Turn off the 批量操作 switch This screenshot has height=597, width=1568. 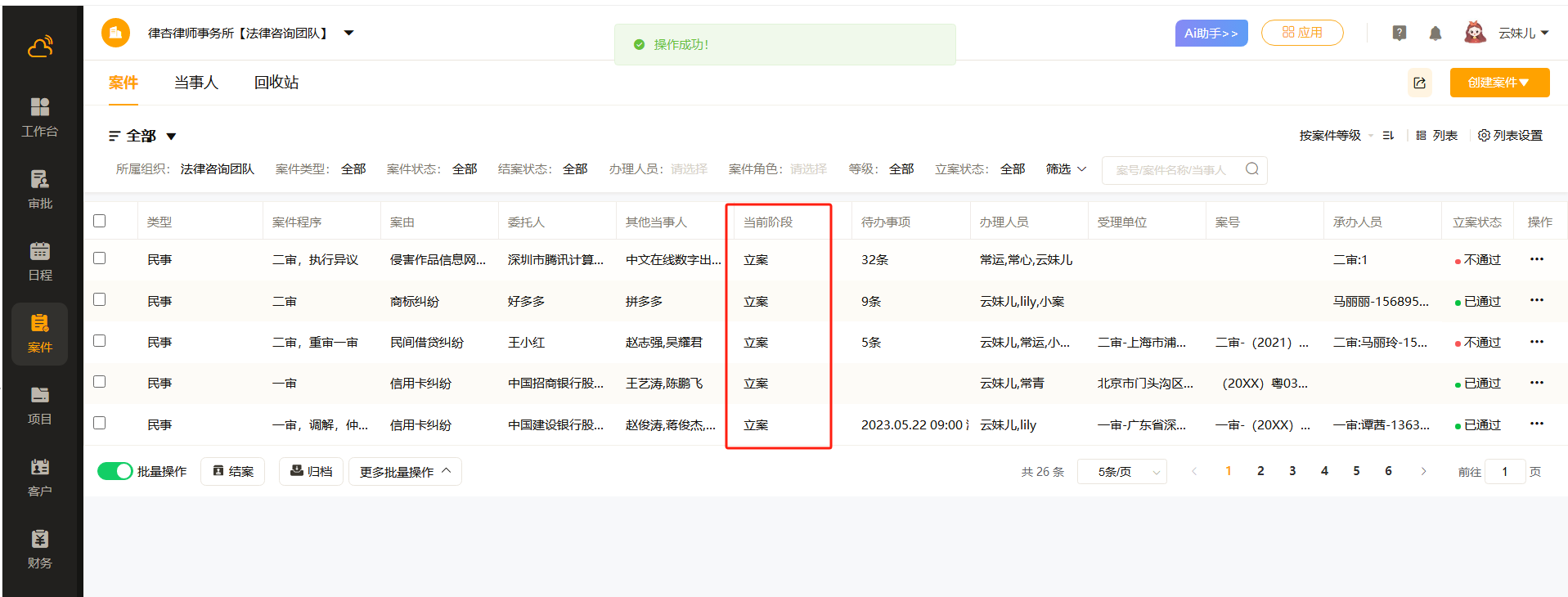[115, 471]
